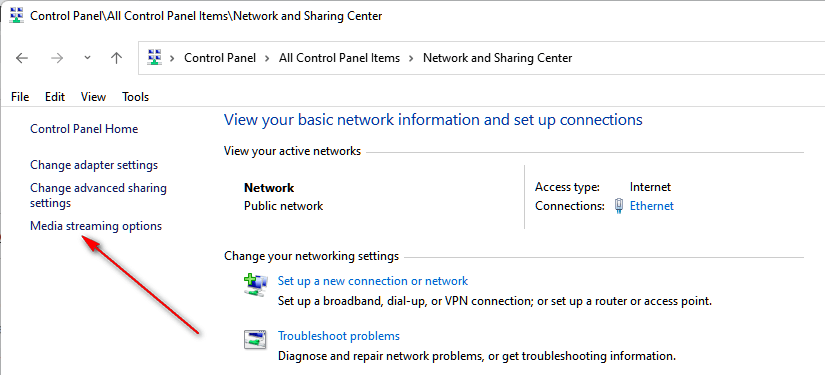Go up one level with up arrow
The width and height of the screenshot is (825, 375).
click(117, 58)
